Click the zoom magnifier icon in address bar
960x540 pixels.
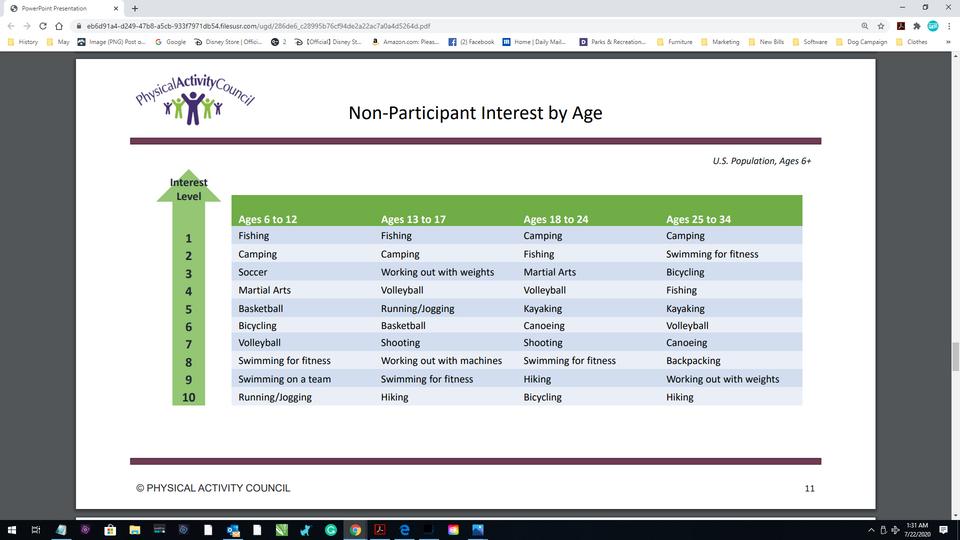[x=864, y=26]
